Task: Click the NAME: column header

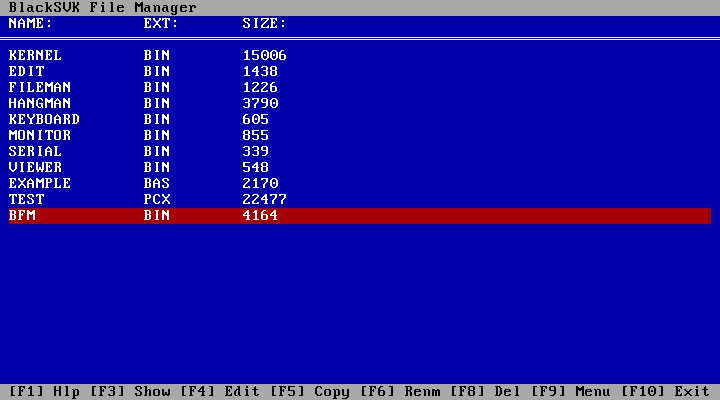Action: pos(31,23)
